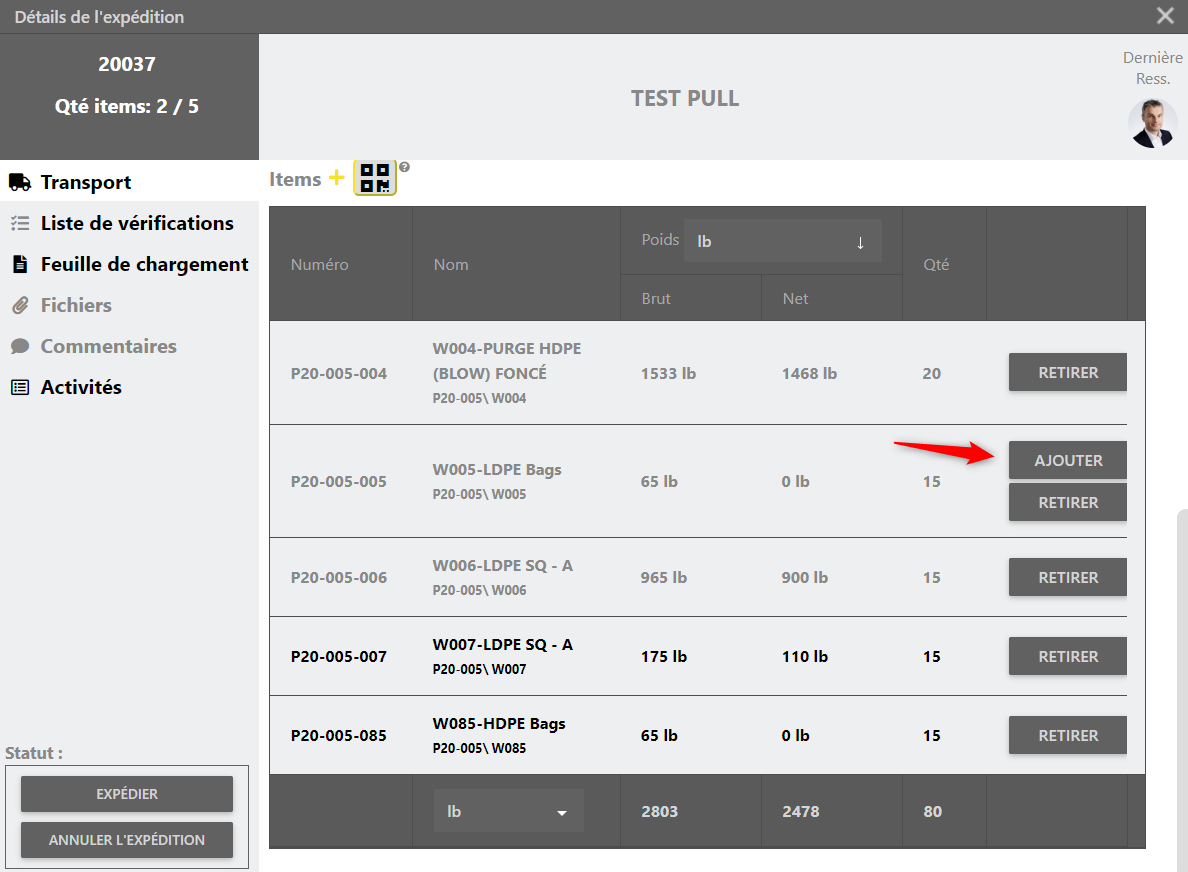The image size is (1188, 872).
Task: Open the help question mark icon
Action: click(x=405, y=167)
